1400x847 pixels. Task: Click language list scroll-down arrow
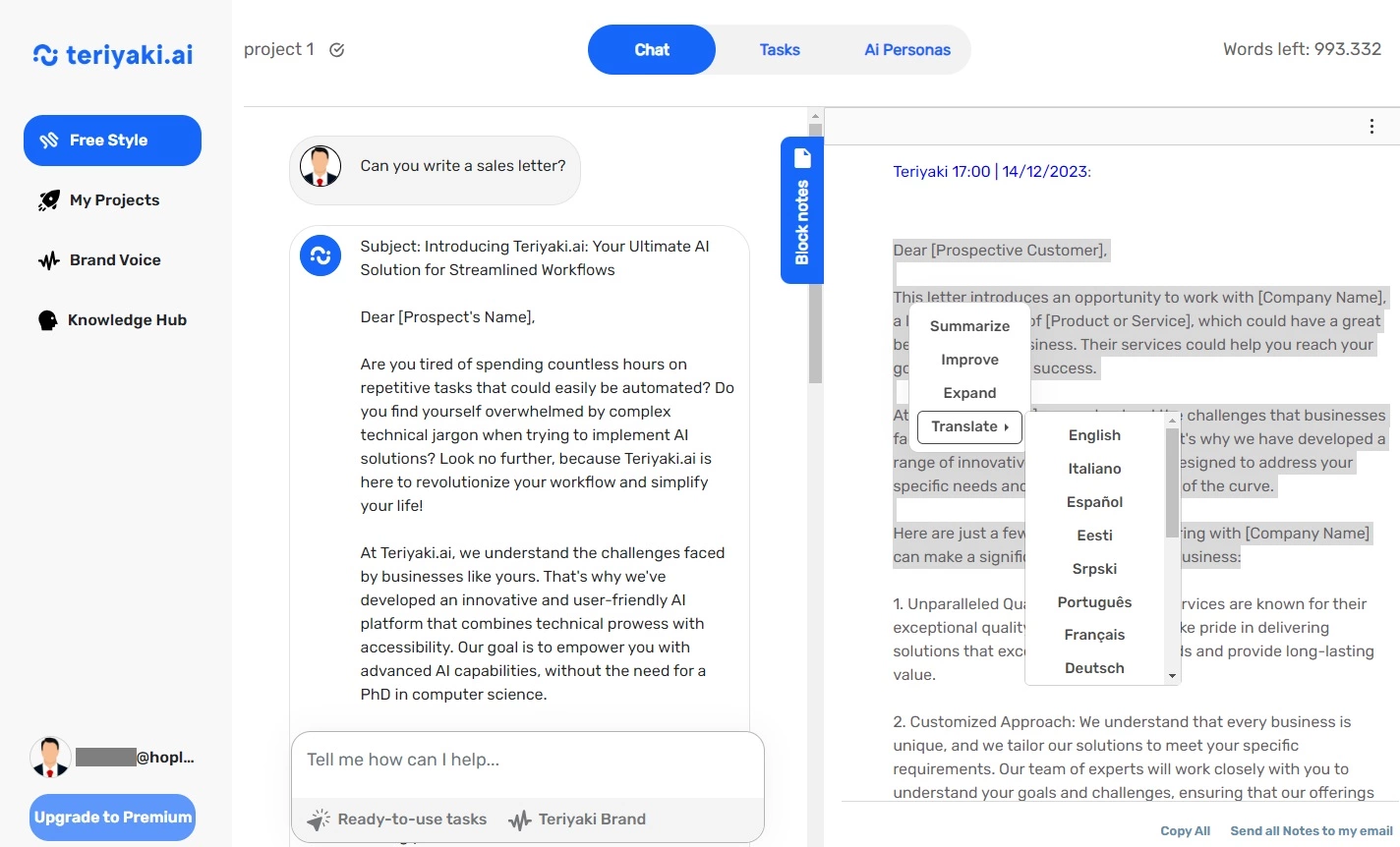[1172, 676]
